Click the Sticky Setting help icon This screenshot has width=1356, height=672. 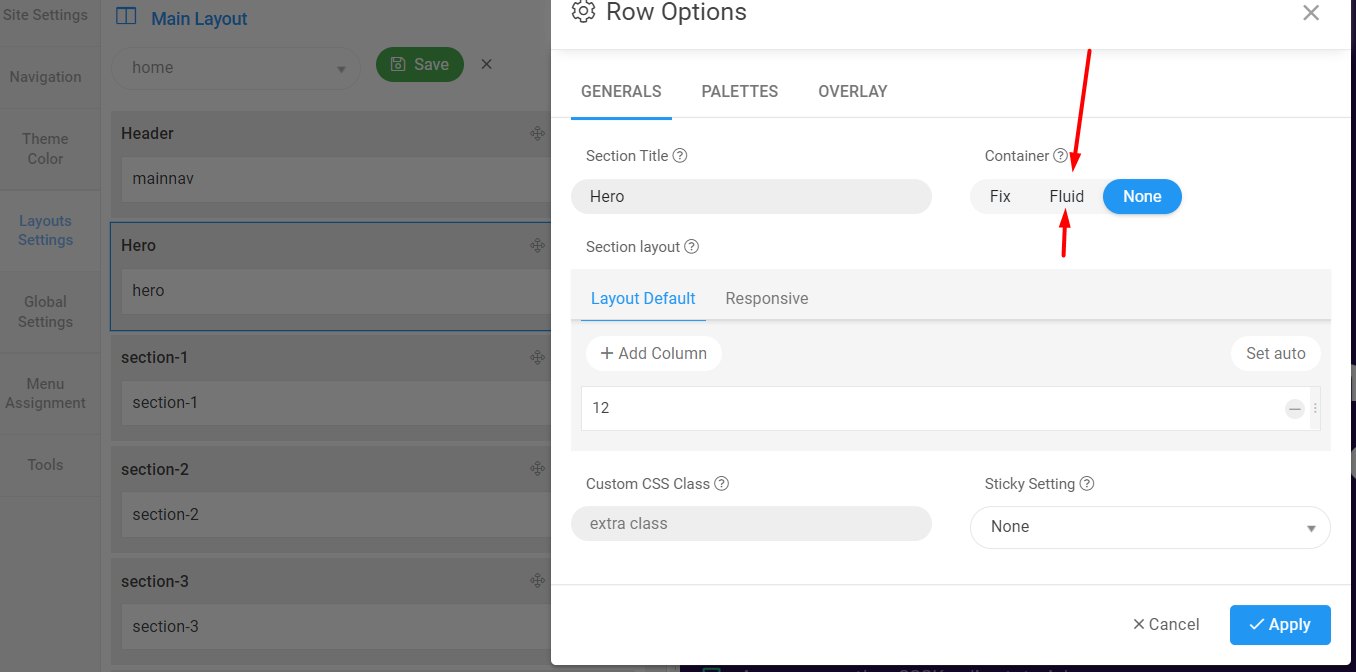point(1087,484)
